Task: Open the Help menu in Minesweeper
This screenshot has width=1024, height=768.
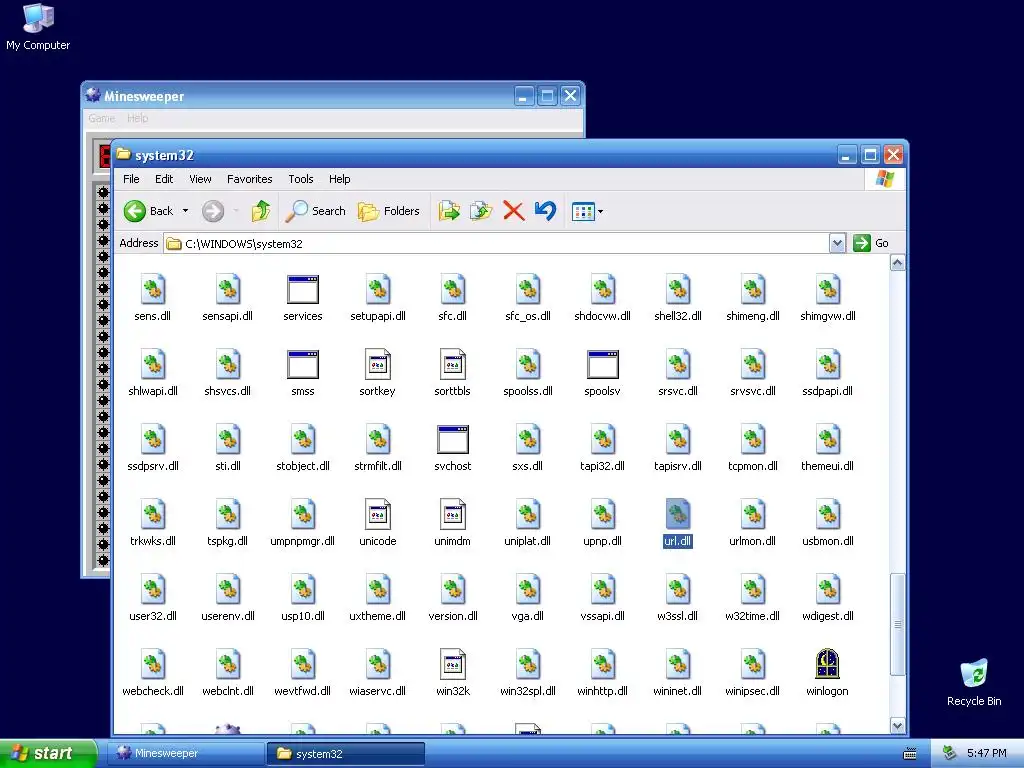Action: pos(138,118)
